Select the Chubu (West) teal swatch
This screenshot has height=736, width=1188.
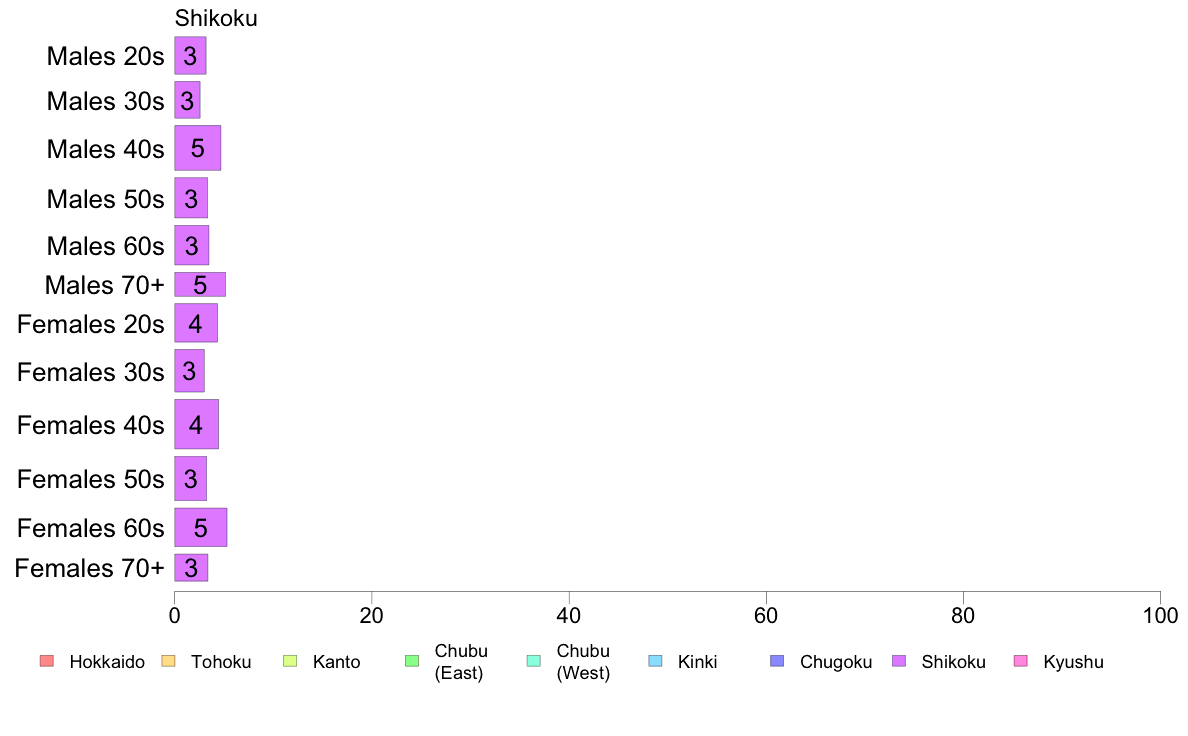(533, 661)
